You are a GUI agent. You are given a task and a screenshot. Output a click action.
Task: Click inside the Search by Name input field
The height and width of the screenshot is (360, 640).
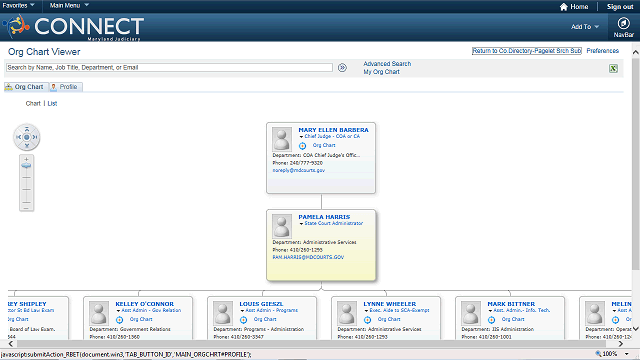coord(169,68)
